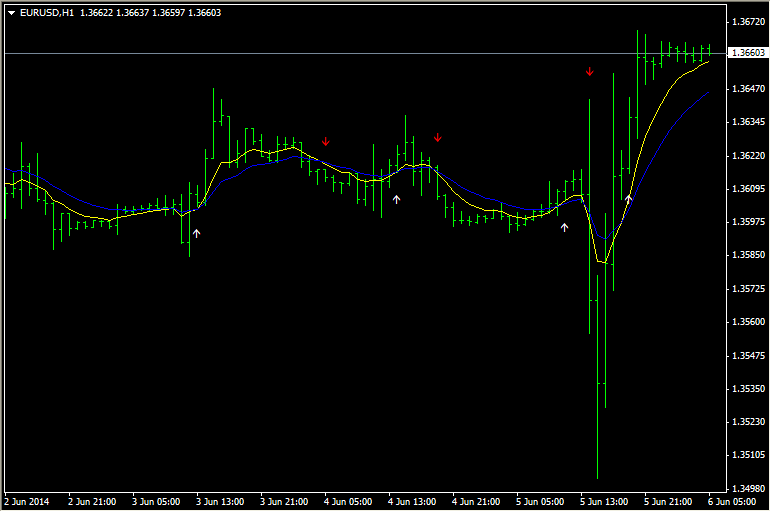The image size is (771, 512).
Task: Click the highlighted 1.36603 current price tag
Action: [x=748, y=53]
